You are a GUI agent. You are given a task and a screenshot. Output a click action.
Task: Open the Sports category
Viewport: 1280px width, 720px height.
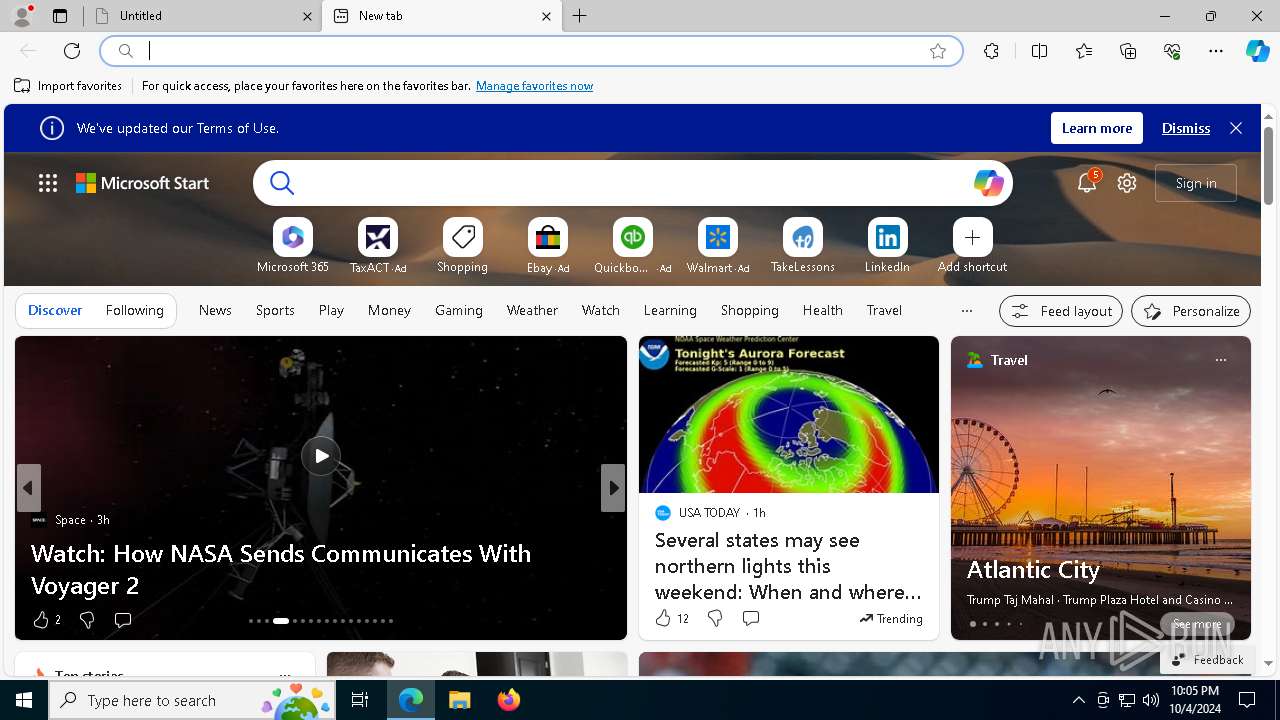[x=275, y=311]
